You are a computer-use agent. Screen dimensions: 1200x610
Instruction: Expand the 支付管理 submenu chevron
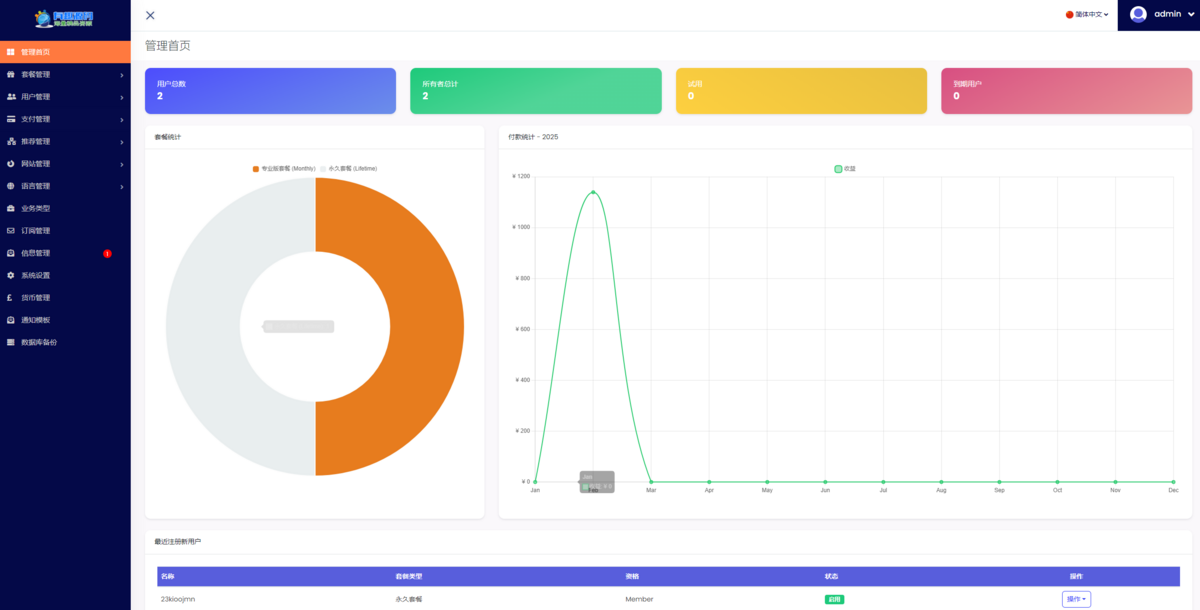[x=122, y=119]
